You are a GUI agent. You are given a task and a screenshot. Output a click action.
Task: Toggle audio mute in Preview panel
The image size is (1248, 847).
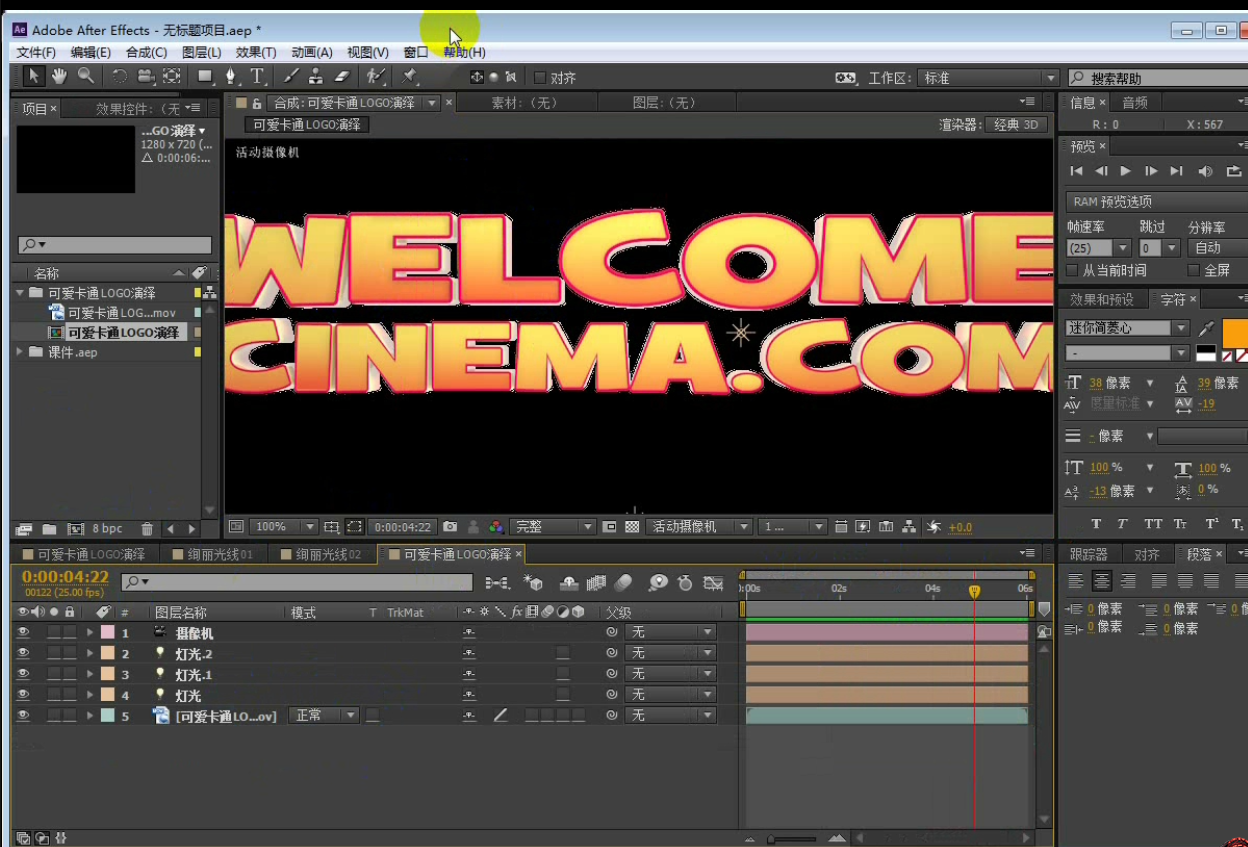tap(1205, 171)
